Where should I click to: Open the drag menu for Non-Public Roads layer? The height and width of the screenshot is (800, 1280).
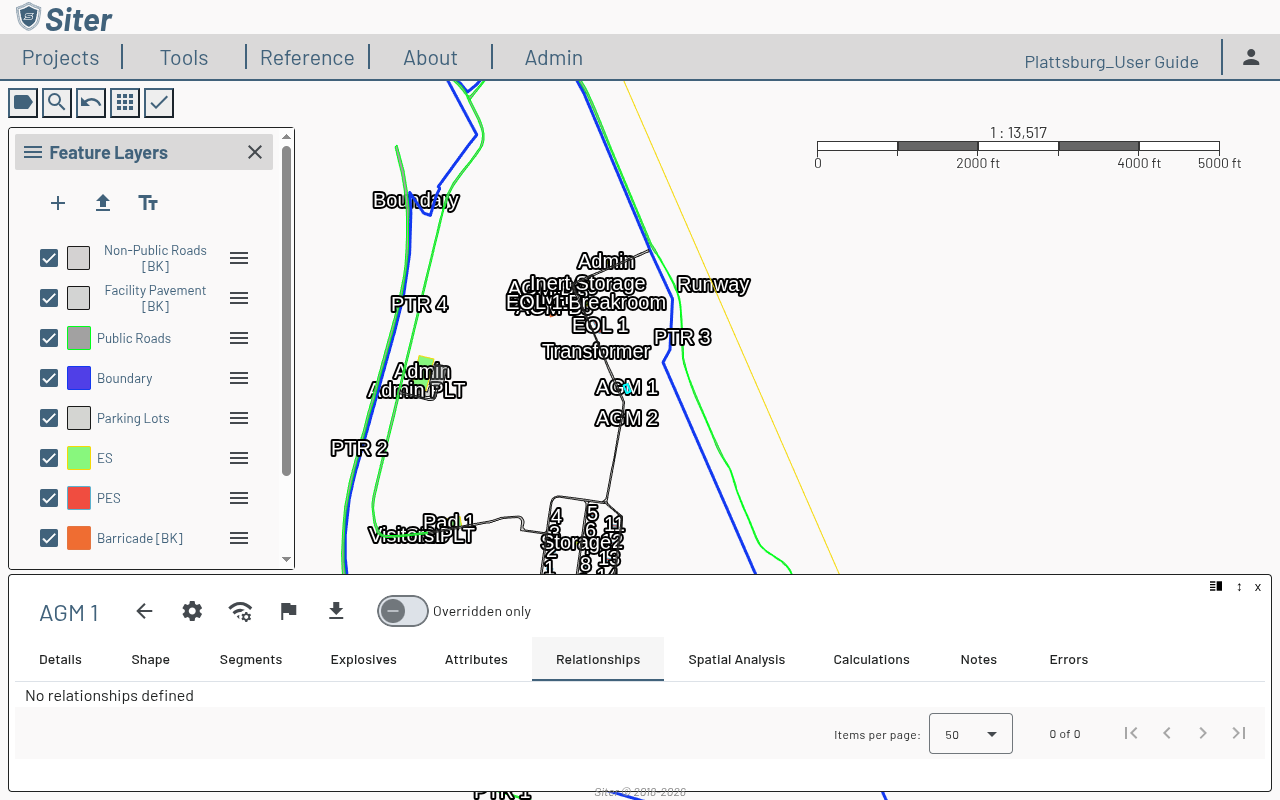click(x=239, y=258)
